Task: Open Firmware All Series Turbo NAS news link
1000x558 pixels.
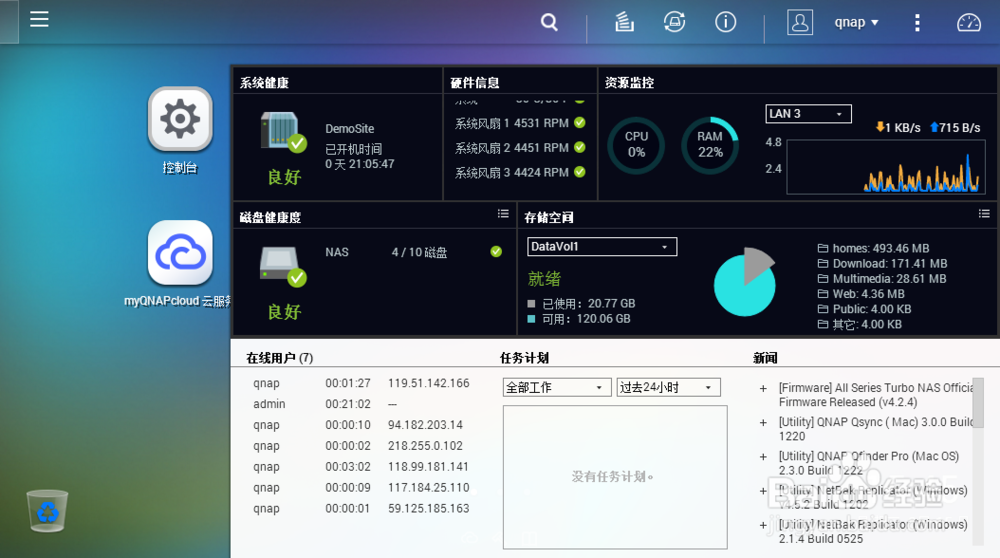Action: coord(876,395)
